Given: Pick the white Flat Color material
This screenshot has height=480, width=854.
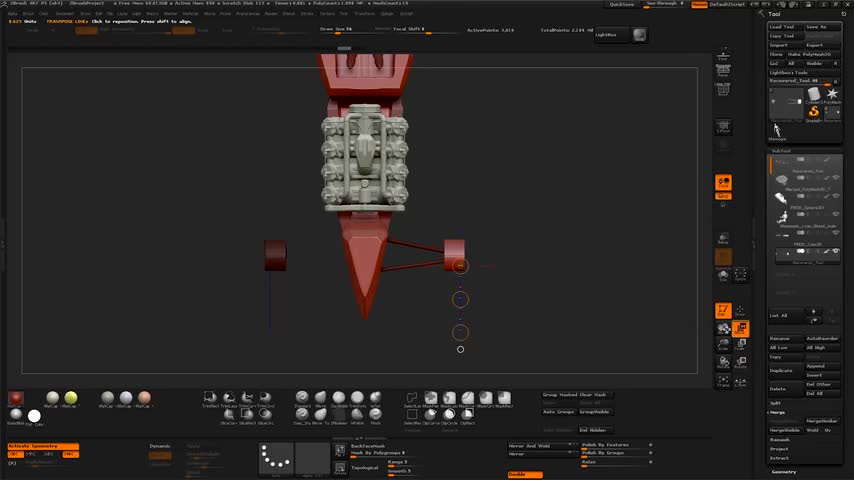Looking at the screenshot, I should (34, 416).
